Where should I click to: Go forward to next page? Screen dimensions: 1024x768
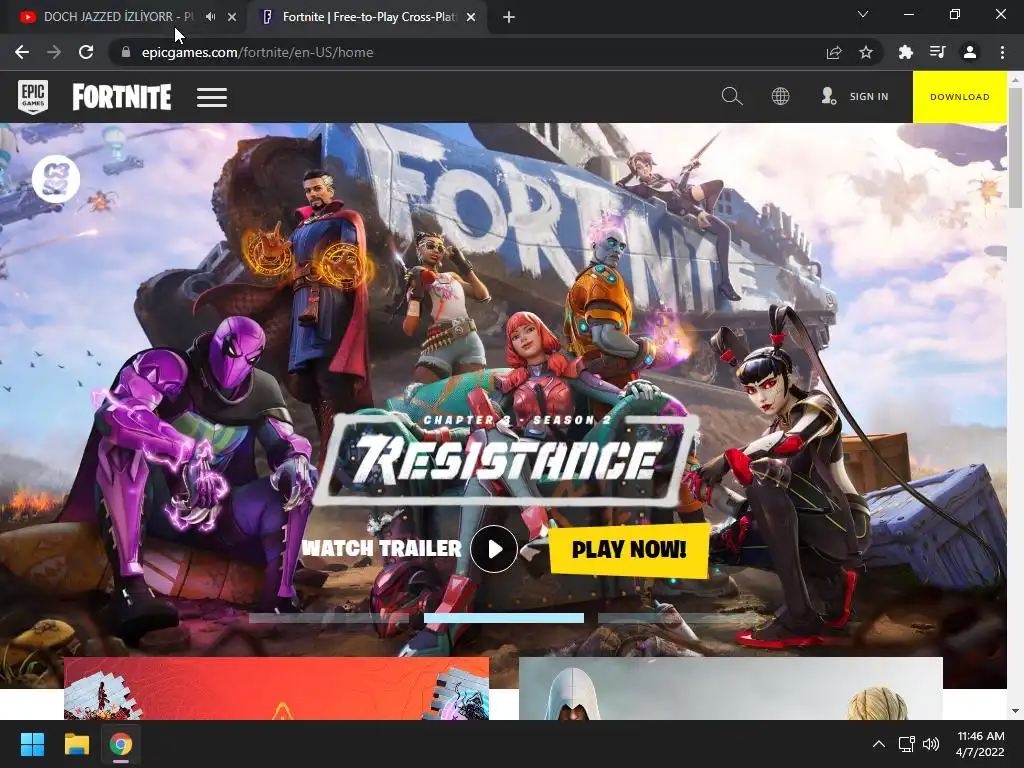(x=54, y=52)
